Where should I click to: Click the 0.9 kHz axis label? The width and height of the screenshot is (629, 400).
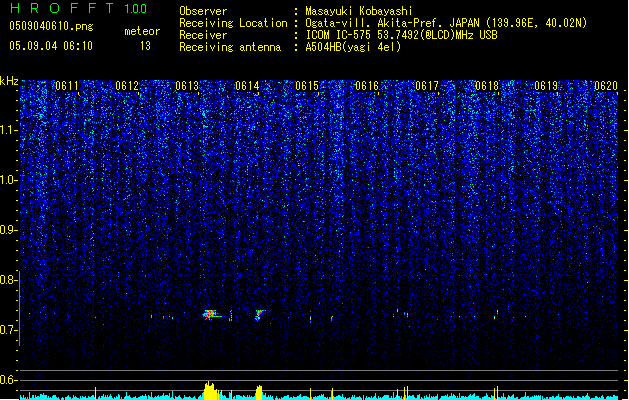point(9,230)
